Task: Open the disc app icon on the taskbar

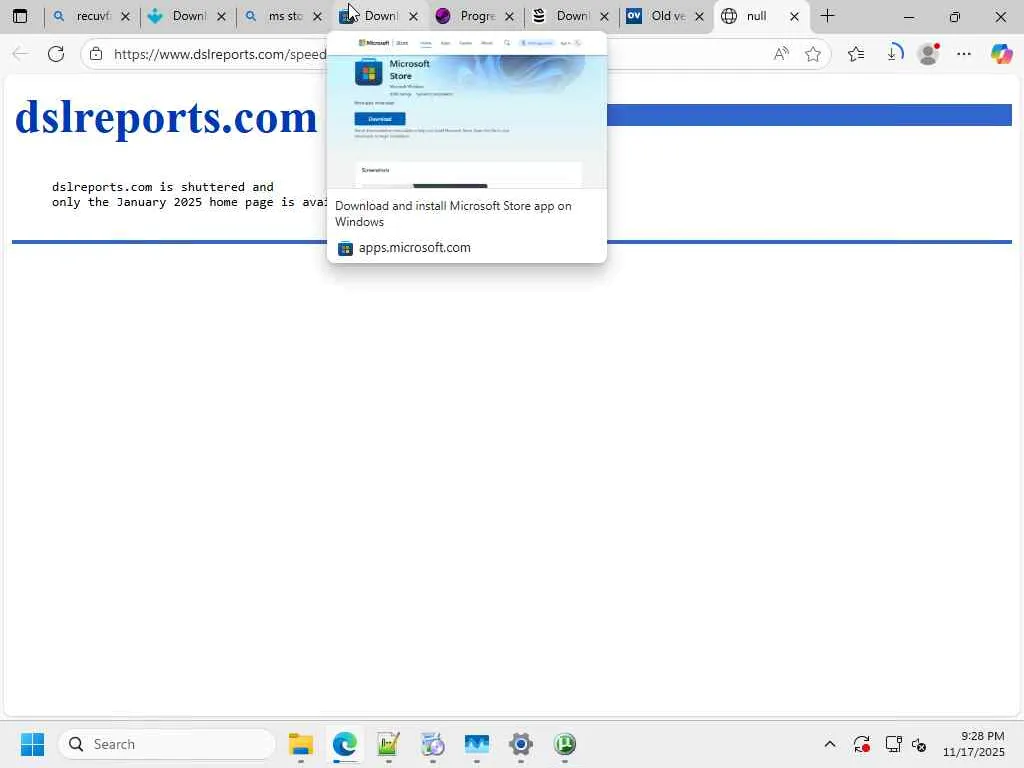Action: pyautogui.click(x=432, y=744)
